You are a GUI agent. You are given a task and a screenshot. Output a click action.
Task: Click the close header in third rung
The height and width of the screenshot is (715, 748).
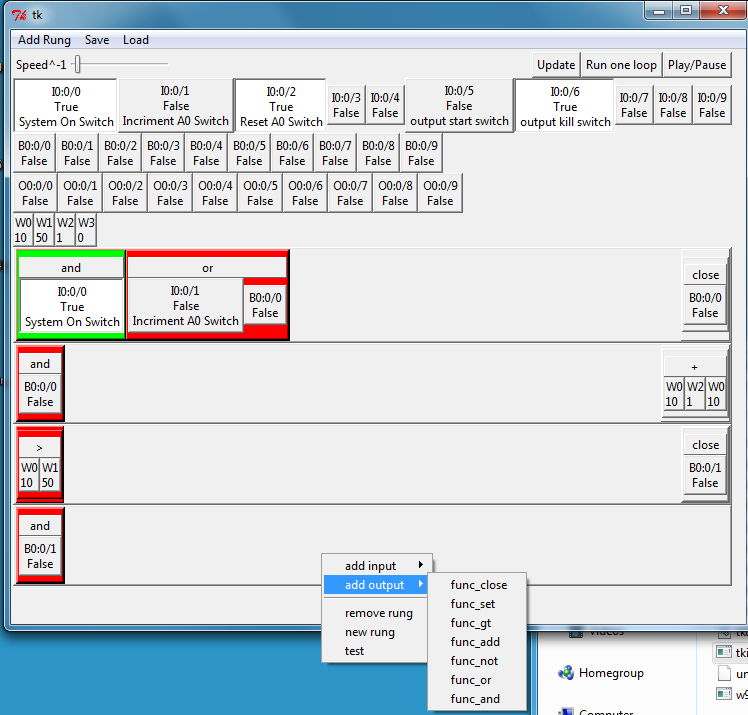pyautogui.click(x=705, y=445)
